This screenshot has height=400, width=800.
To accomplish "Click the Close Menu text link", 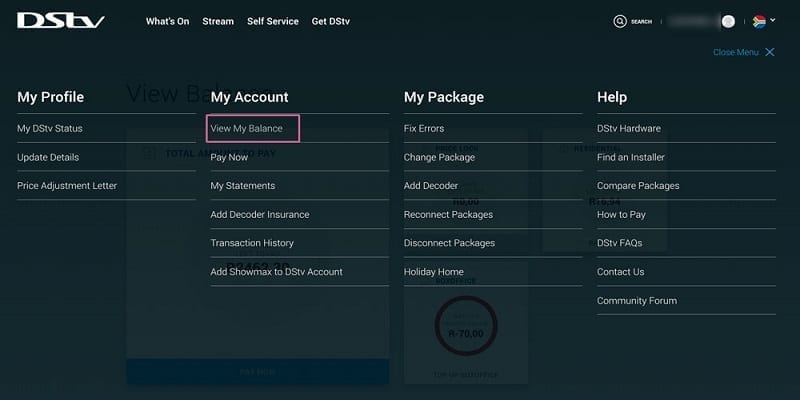I will tap(736, 52).
